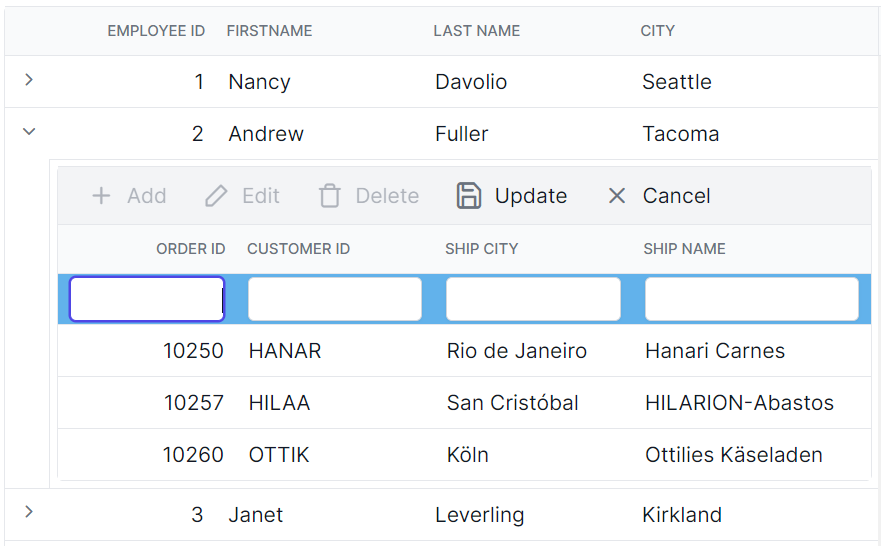Click the X Cancel icon

(x=617, y=196)
